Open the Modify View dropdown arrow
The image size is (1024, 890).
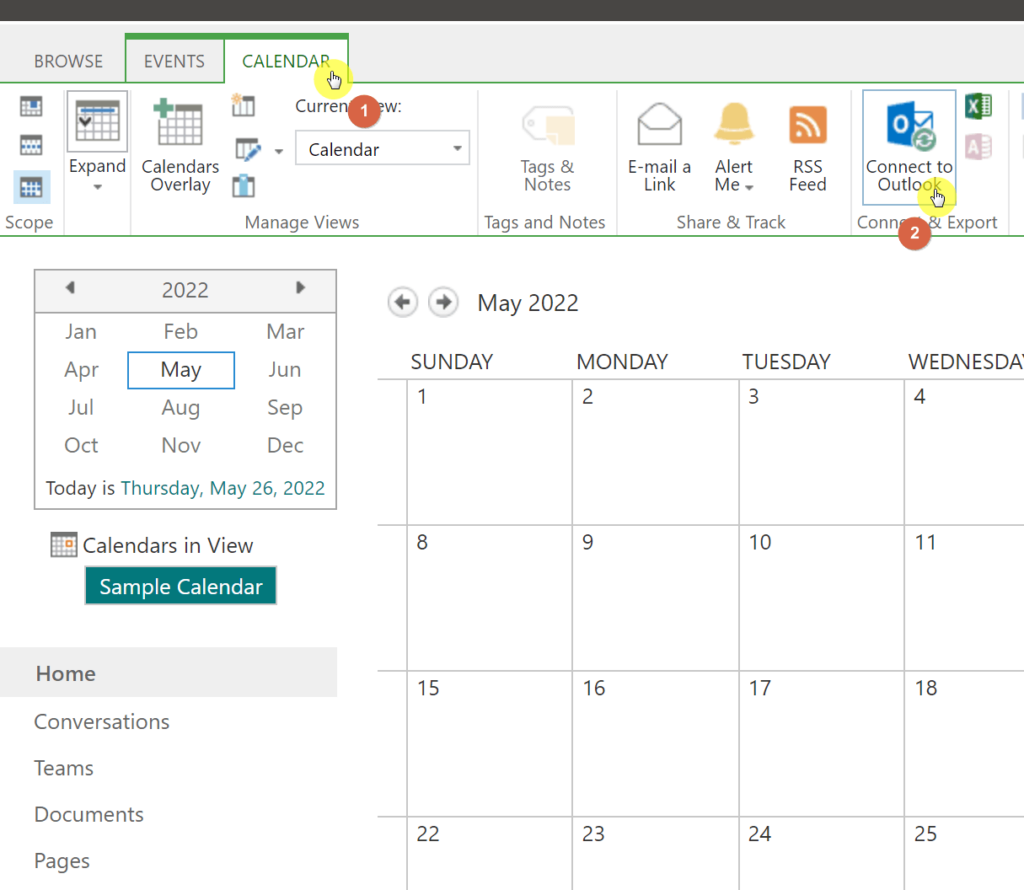coord(279,151)
